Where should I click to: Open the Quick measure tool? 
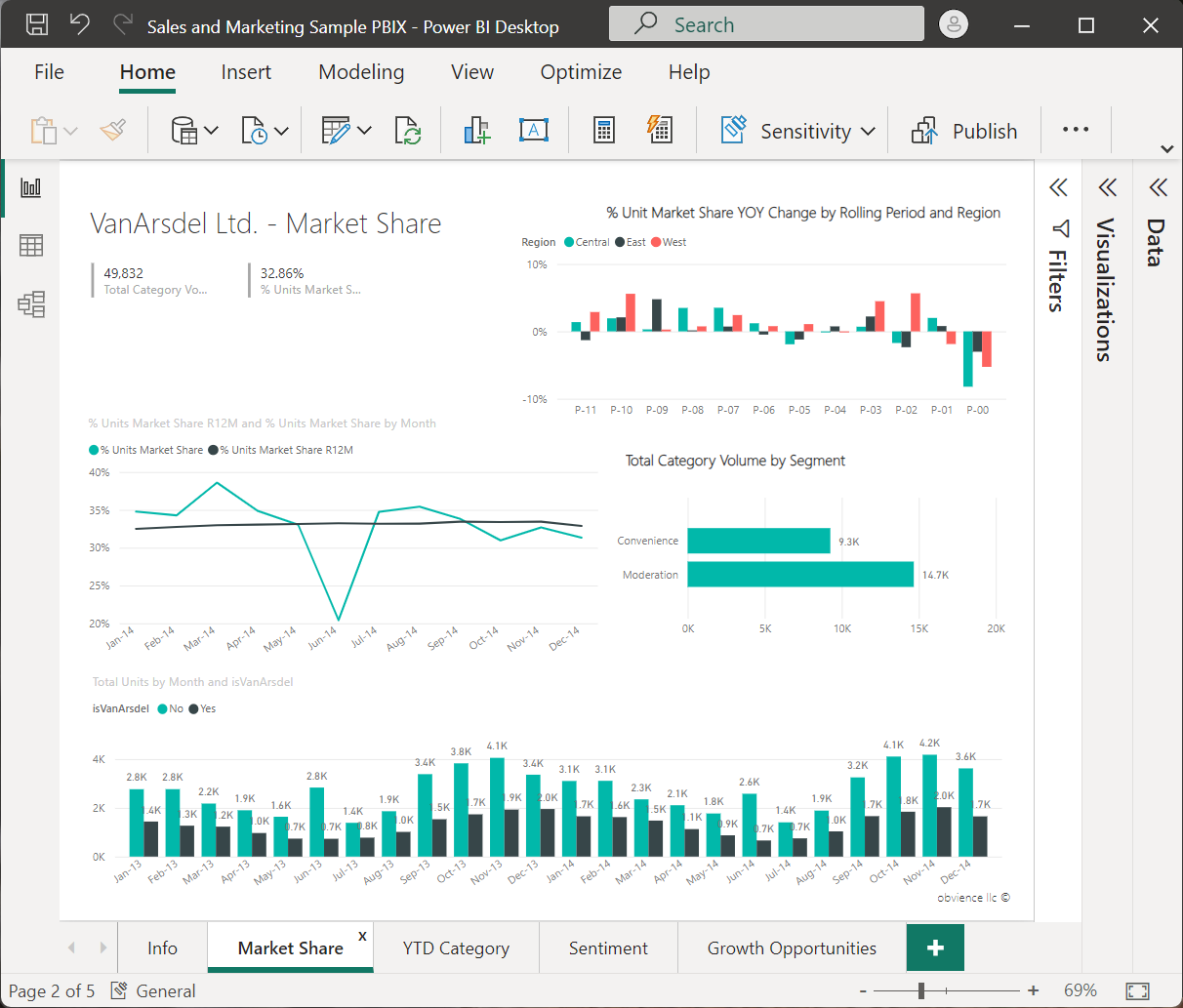[660, 131]
